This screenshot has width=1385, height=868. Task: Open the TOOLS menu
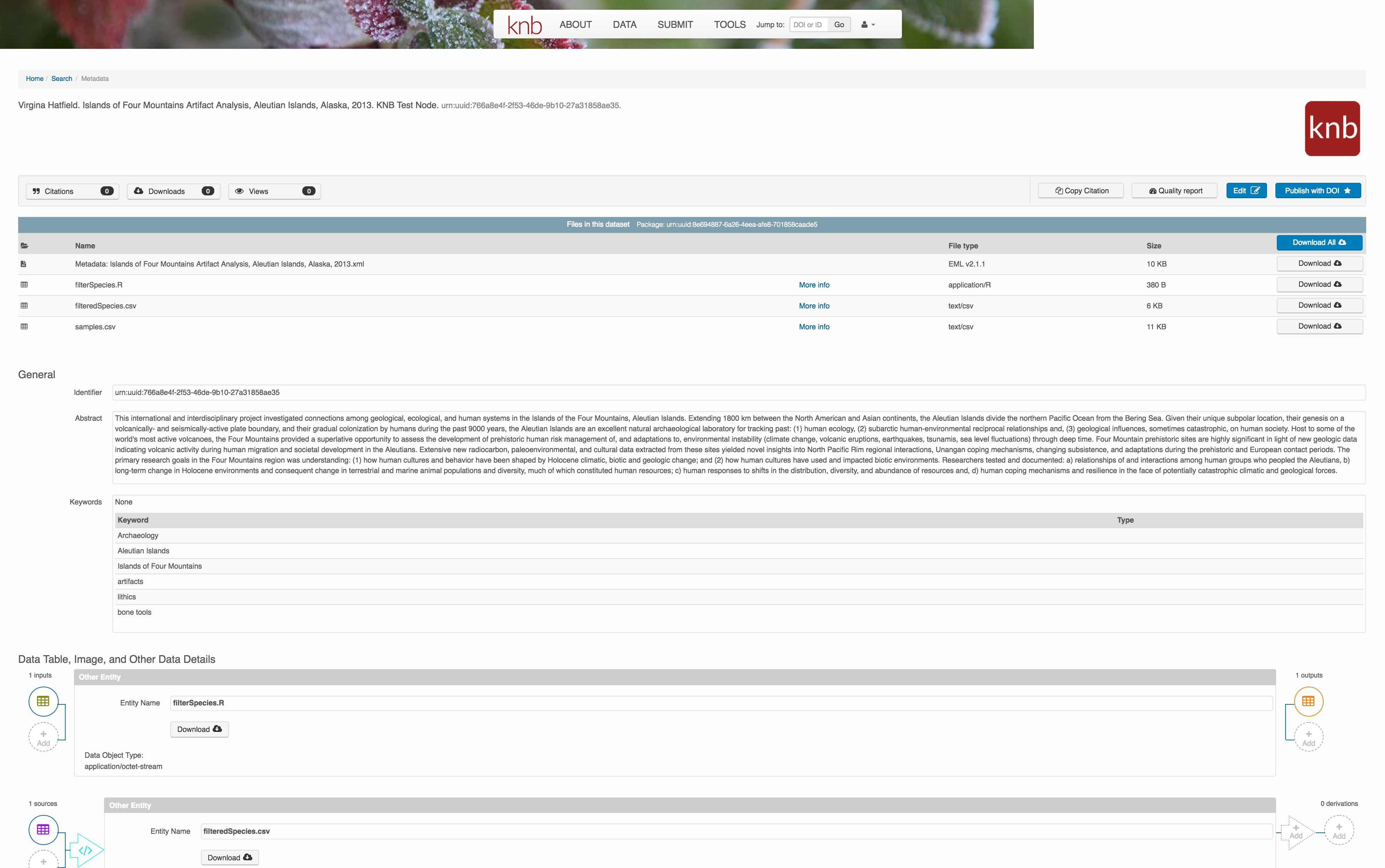pos(729,25)
